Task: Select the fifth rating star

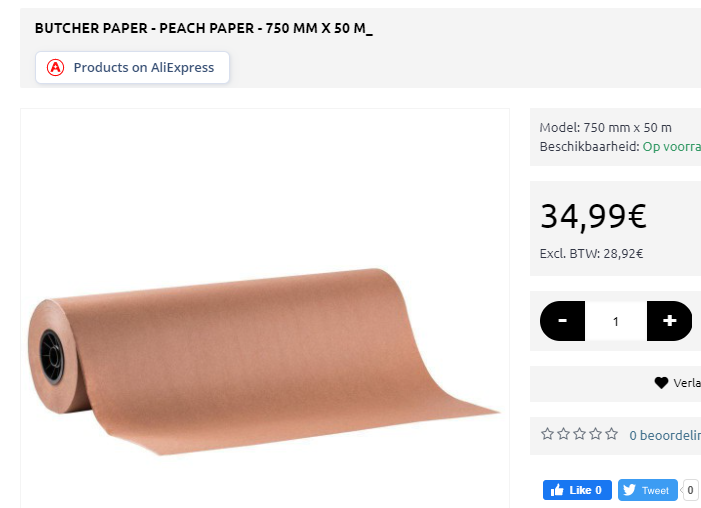Action: [611, 434]
